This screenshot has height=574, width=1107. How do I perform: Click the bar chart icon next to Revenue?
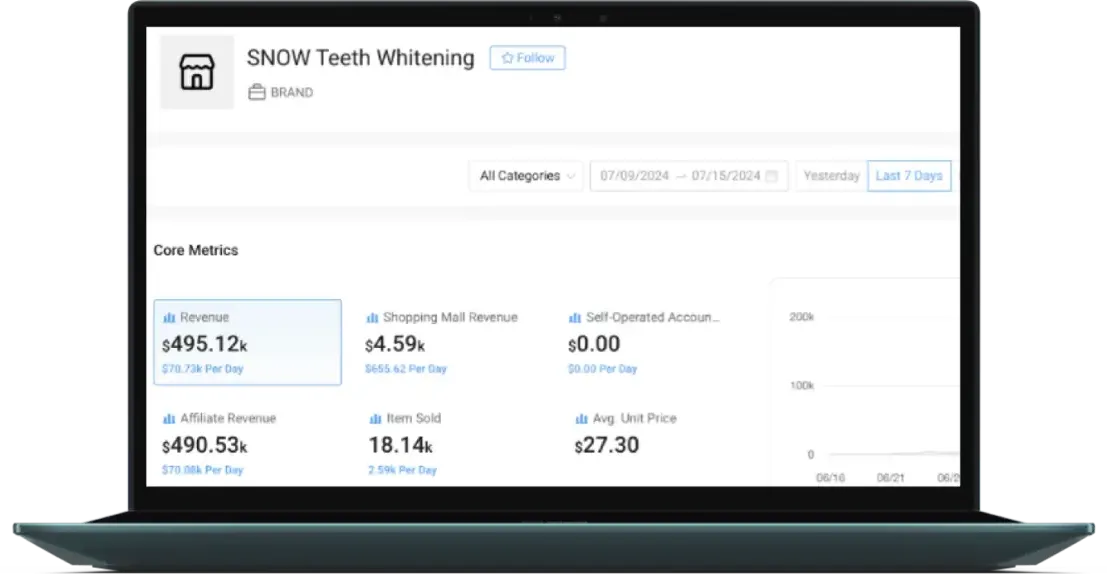pos(169,318)
